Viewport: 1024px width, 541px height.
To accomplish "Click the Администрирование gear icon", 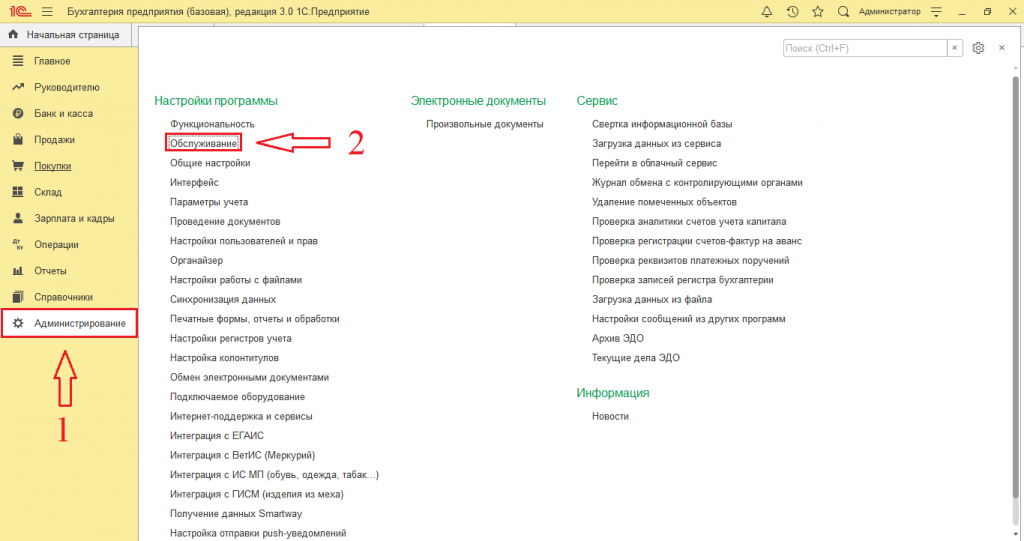I will pyautogui.click(x=18, y=323).
